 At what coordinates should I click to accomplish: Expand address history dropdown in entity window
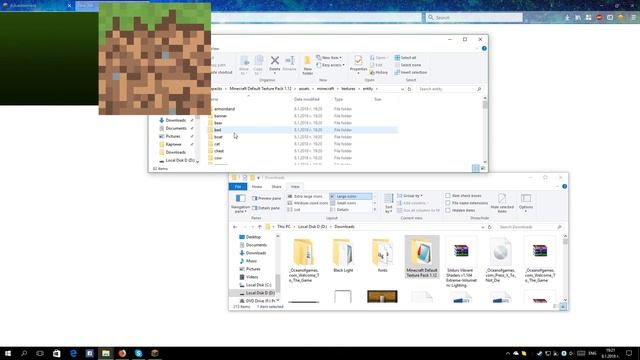[x=402, y=89]
